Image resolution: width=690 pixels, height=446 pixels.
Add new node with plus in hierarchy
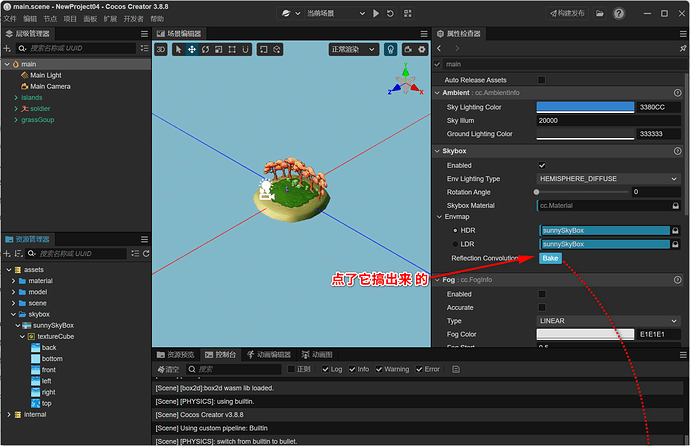[7, 48]
